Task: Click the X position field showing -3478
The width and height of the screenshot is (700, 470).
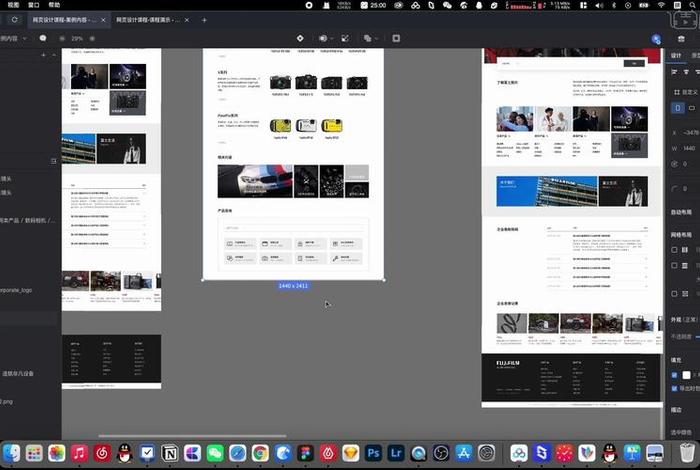Action: coord(686,133)
